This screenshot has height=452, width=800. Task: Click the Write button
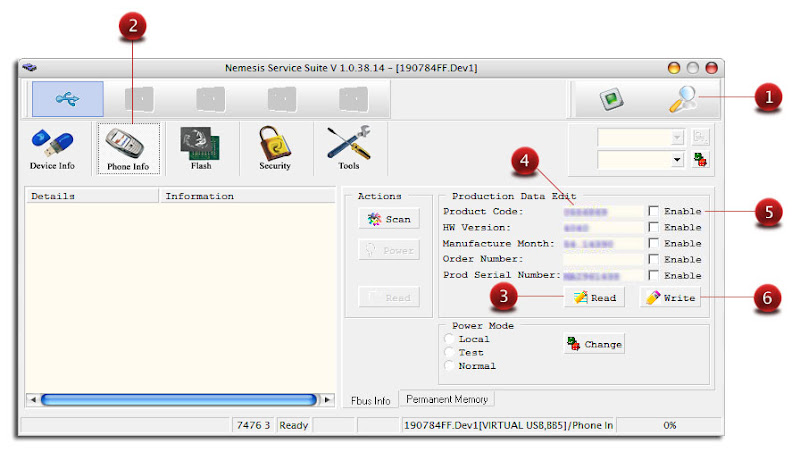pos(670,297)
